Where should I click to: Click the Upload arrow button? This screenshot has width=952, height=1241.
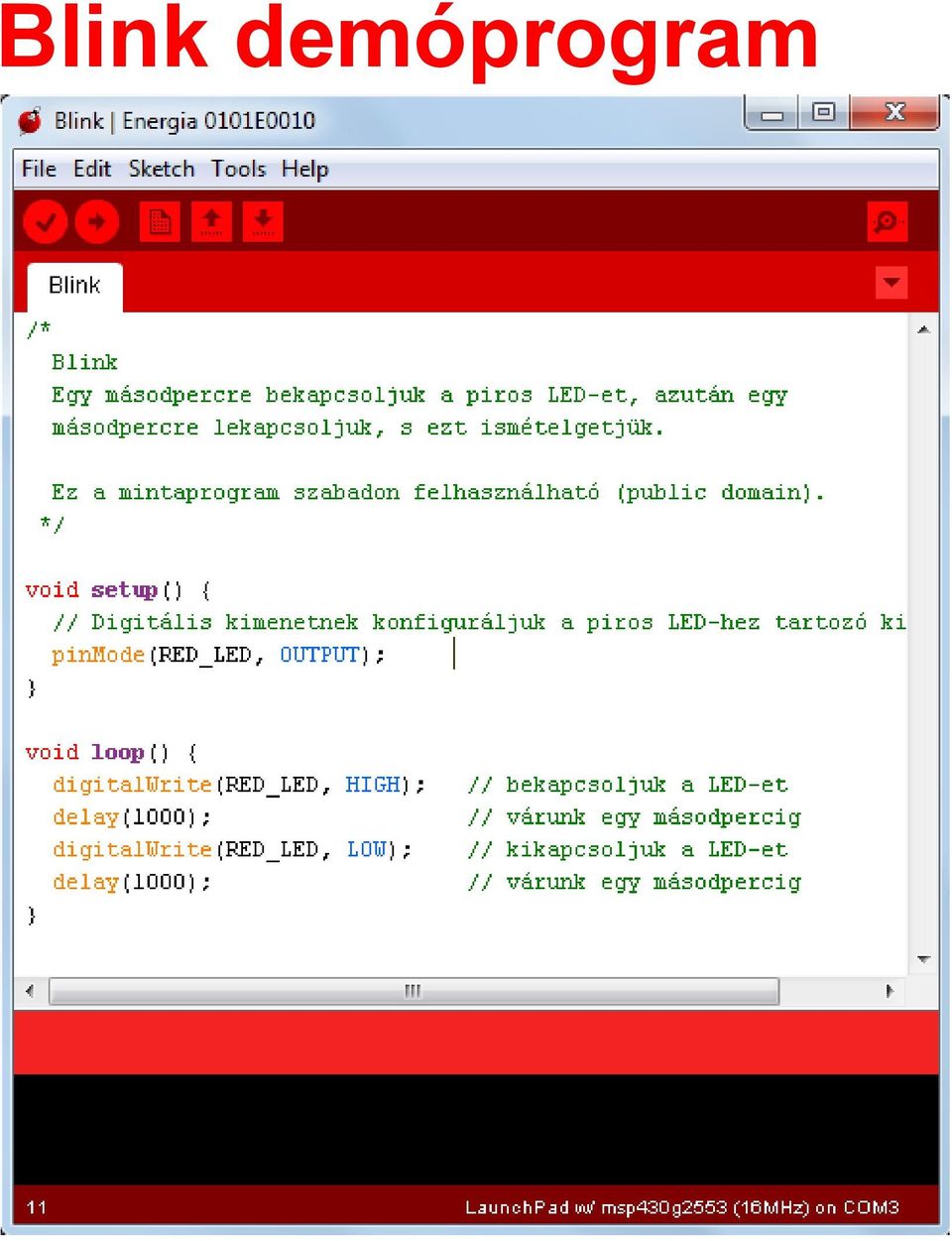96,222
